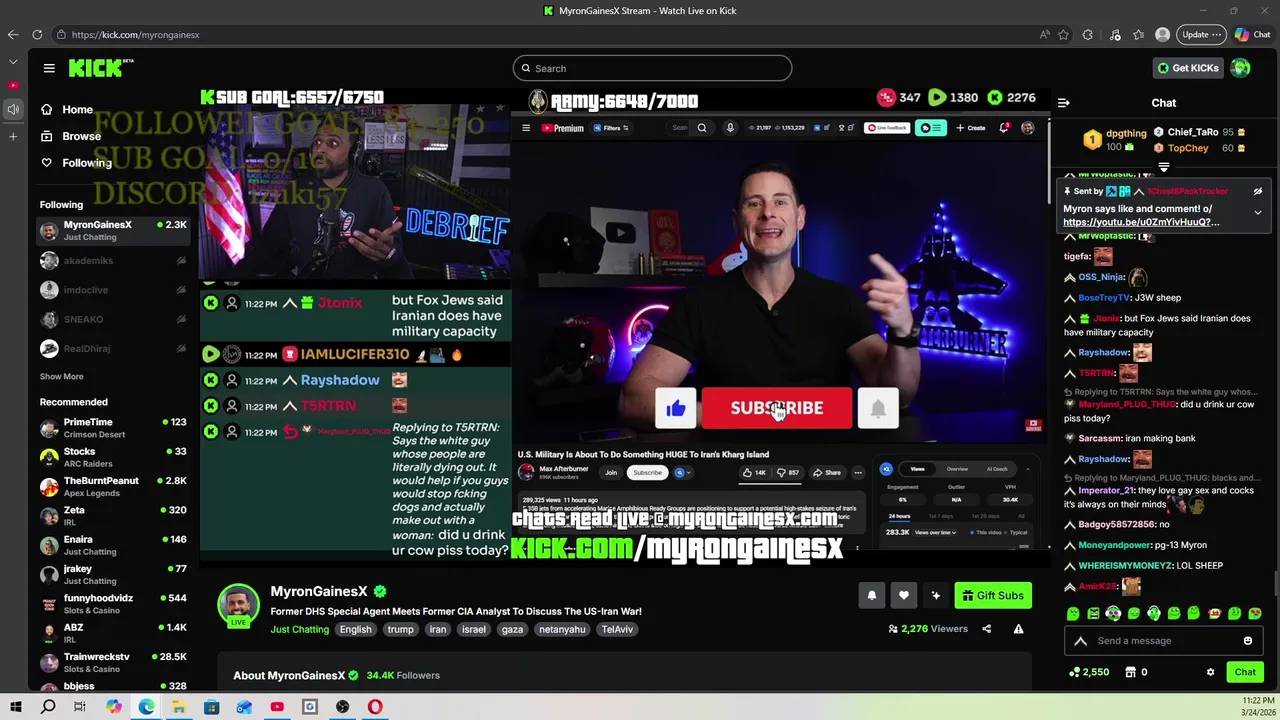This screenshot has height=720, width=1280.
Task: Open Trainwreckstv recommended channel
Action: [113, 662]
